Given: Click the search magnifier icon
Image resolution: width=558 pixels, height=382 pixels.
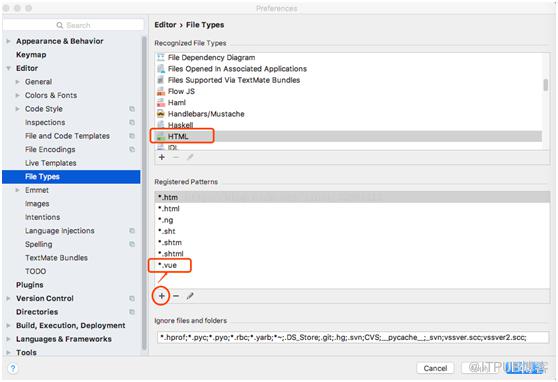Looking at the screenshot, I should pos(60,25).
